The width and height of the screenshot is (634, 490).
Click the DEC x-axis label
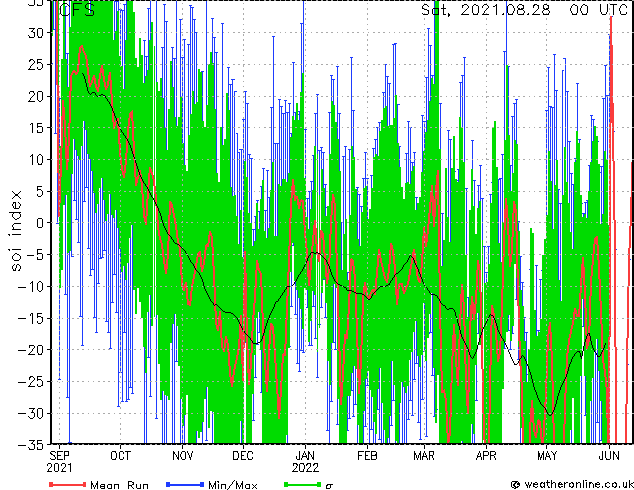(243, 456)
